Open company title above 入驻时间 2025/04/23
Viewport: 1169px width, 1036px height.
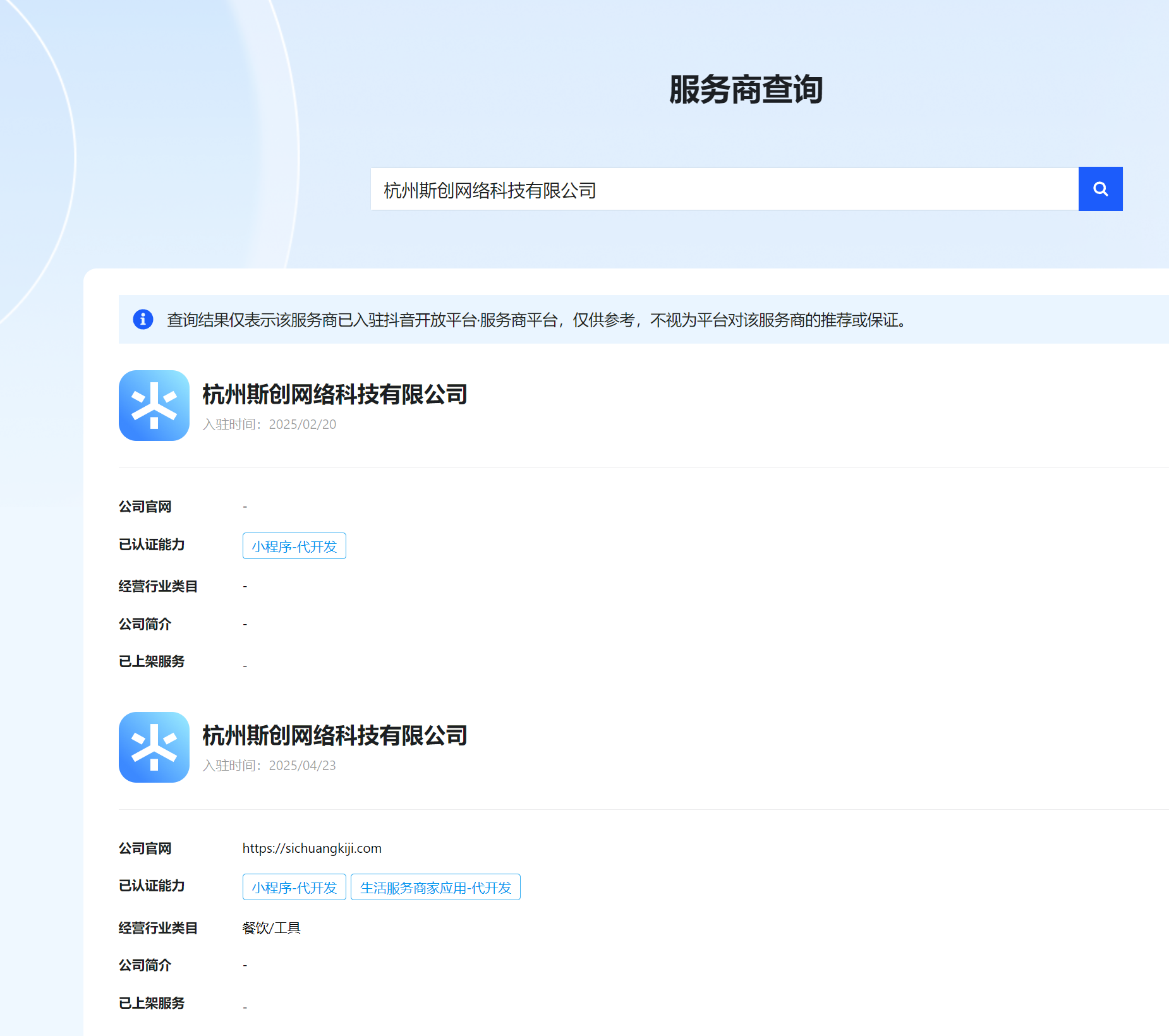tap(335, 736)
